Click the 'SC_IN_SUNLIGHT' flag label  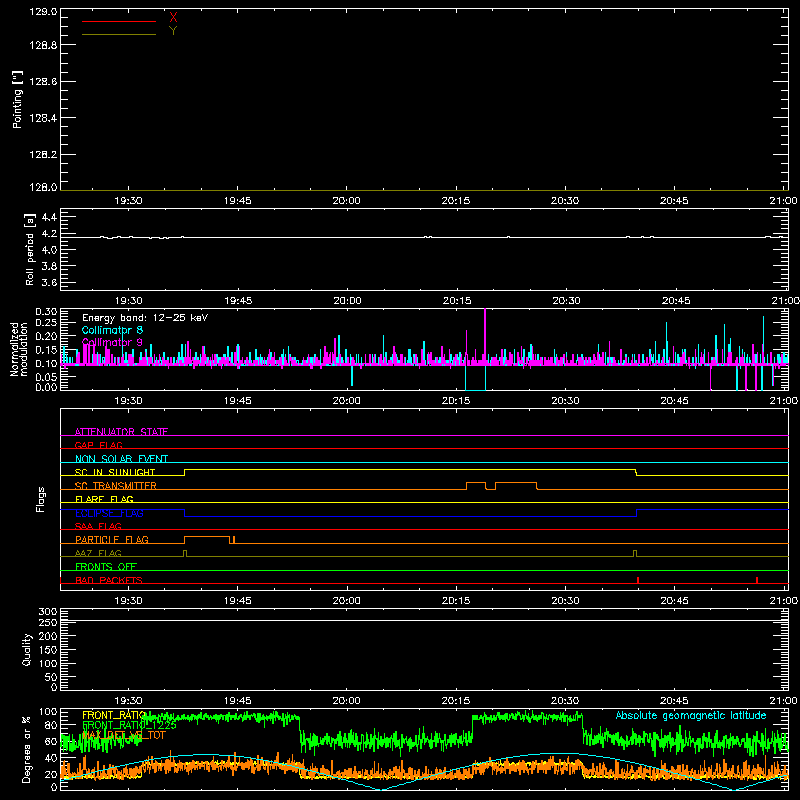tap(115, 472)
